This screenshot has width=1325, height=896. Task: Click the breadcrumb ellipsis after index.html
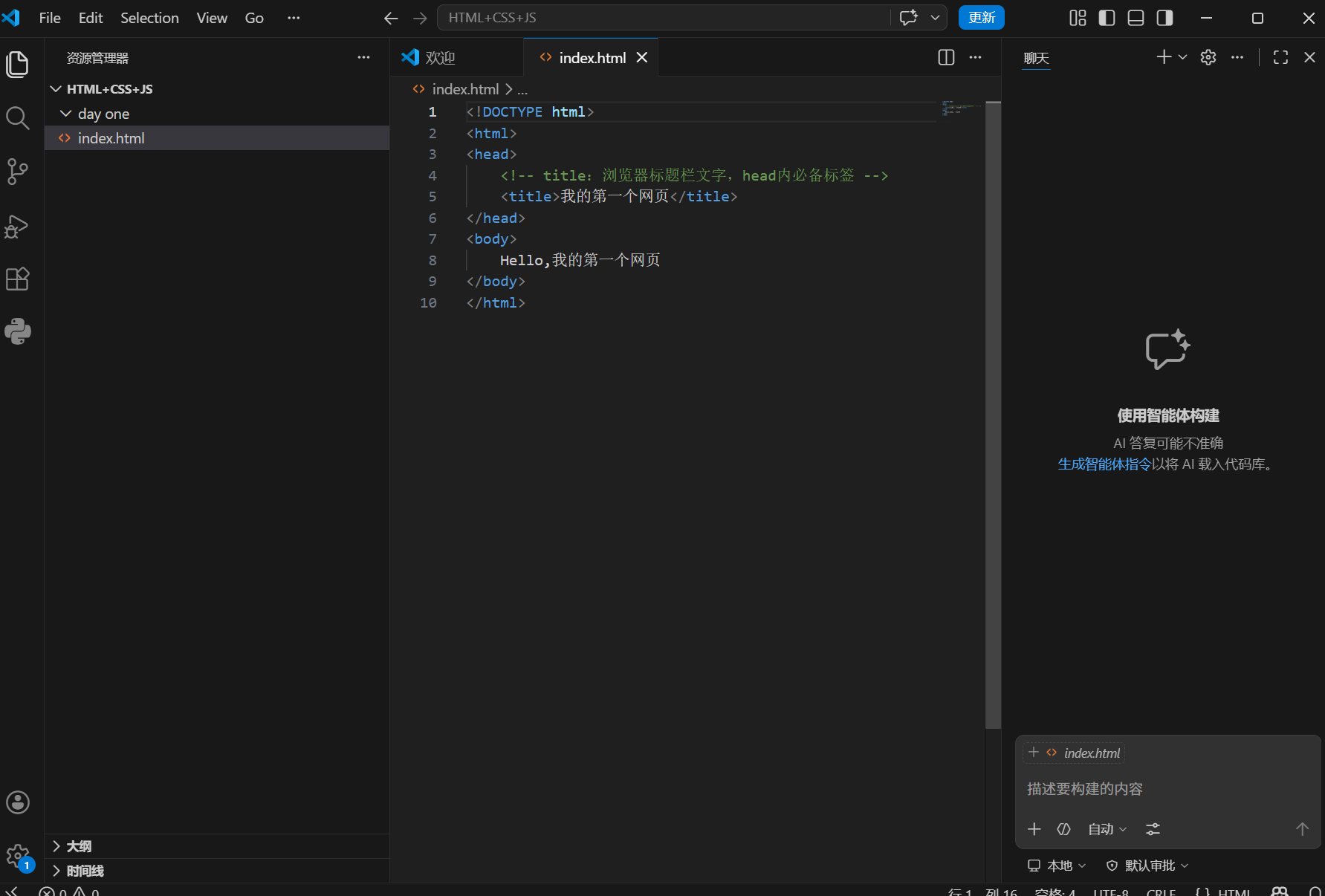[522, 90]
